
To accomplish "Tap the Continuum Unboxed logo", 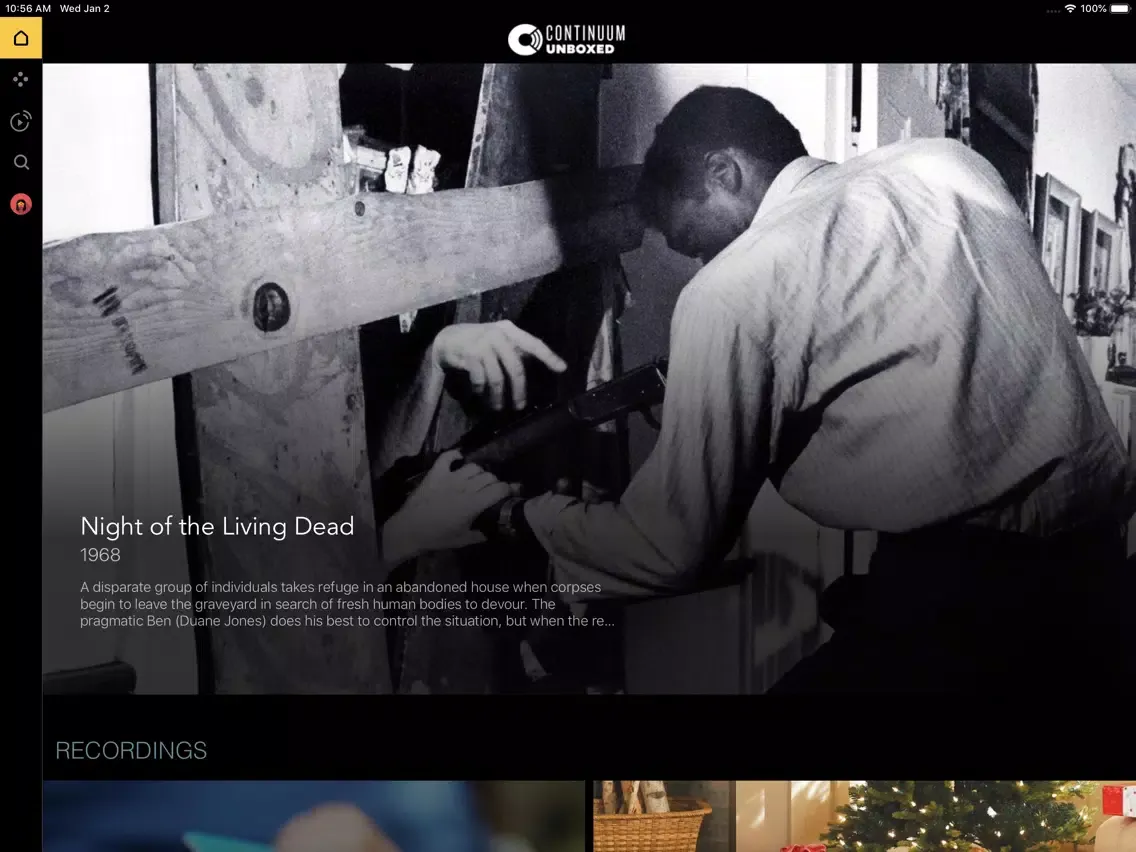I will [567, 39].
